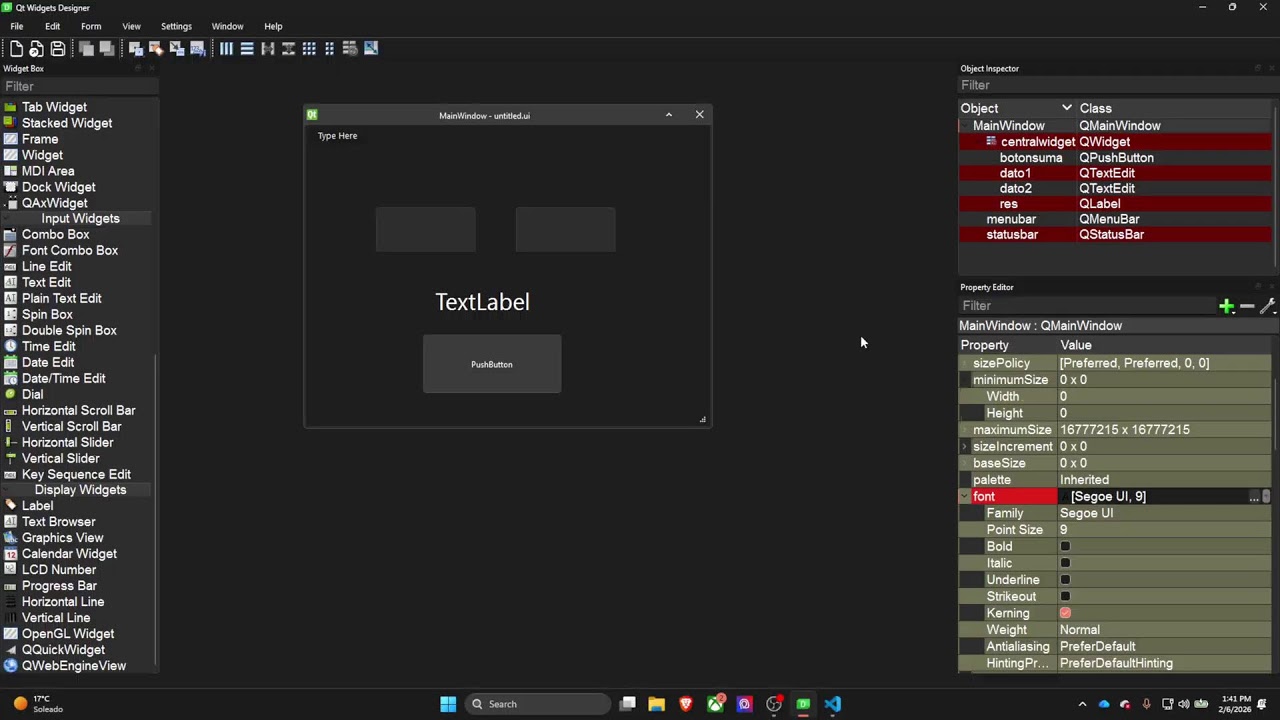Remove dynamic property with the minus icon
The image size is (1280, 720).
point(1247,306)
